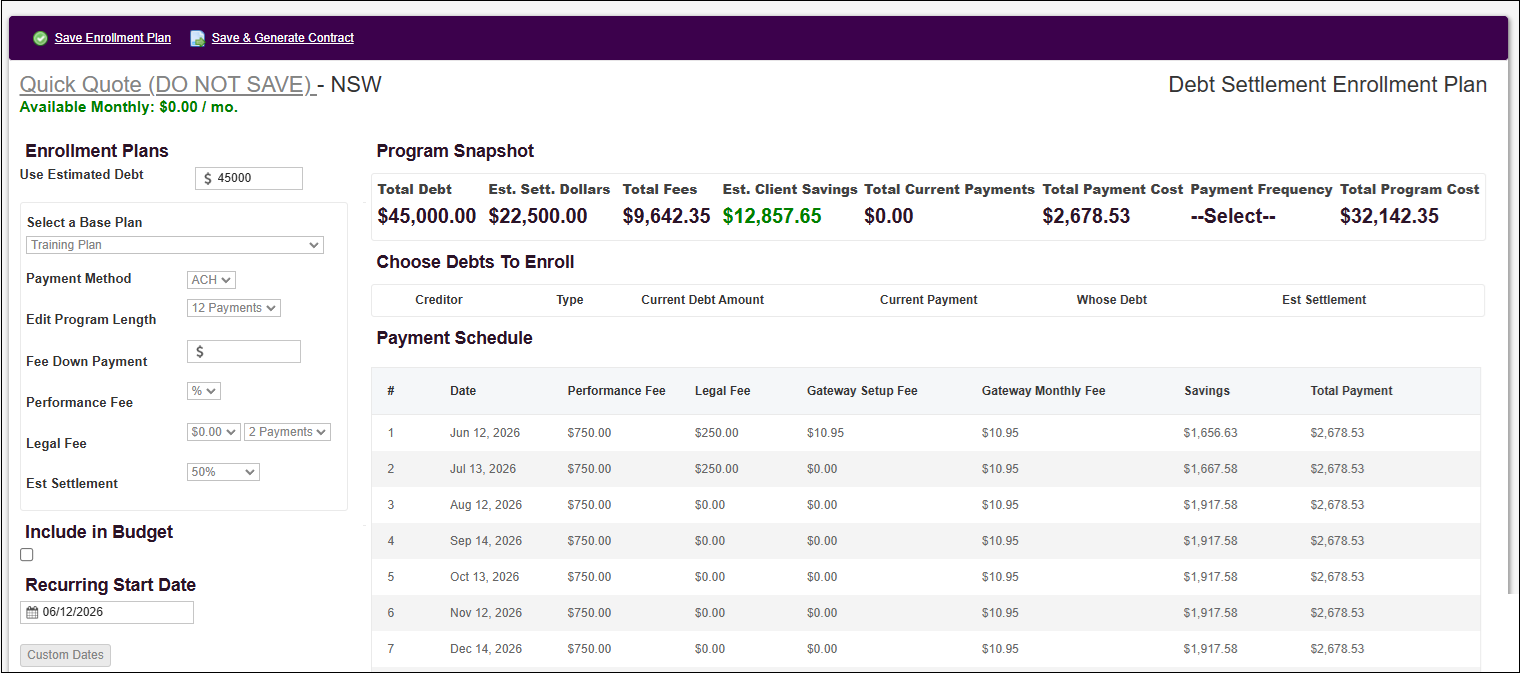The width and height of the screenshot is (1520, 673).
Task: Click the Custom Dates button
Action: pyautogui.click(x=66, y=655)
